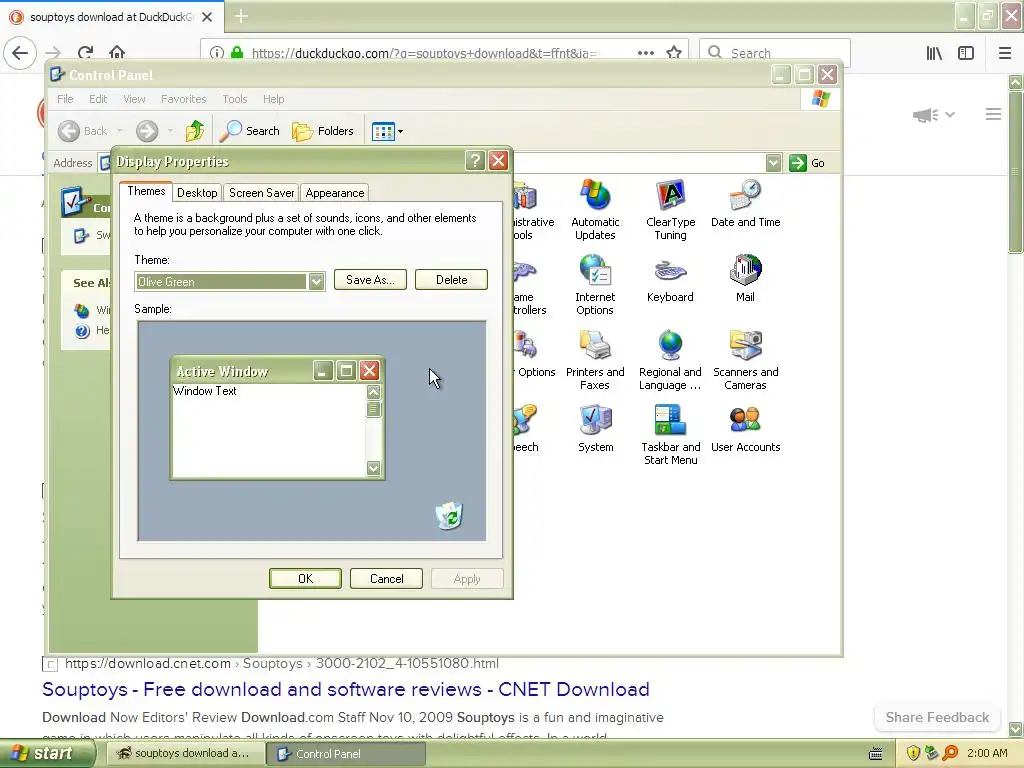Click the Firefox Search input field
1024x768 pixels.
click(x=775, y=53)
